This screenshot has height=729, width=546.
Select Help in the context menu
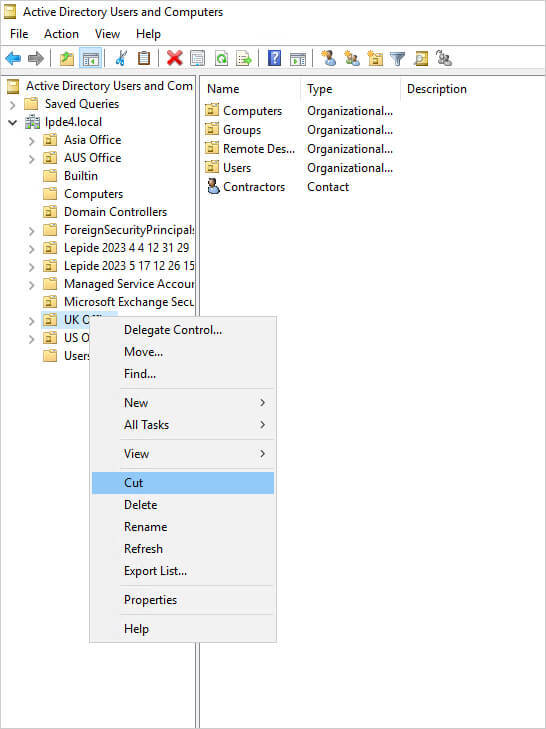point(183,629)
